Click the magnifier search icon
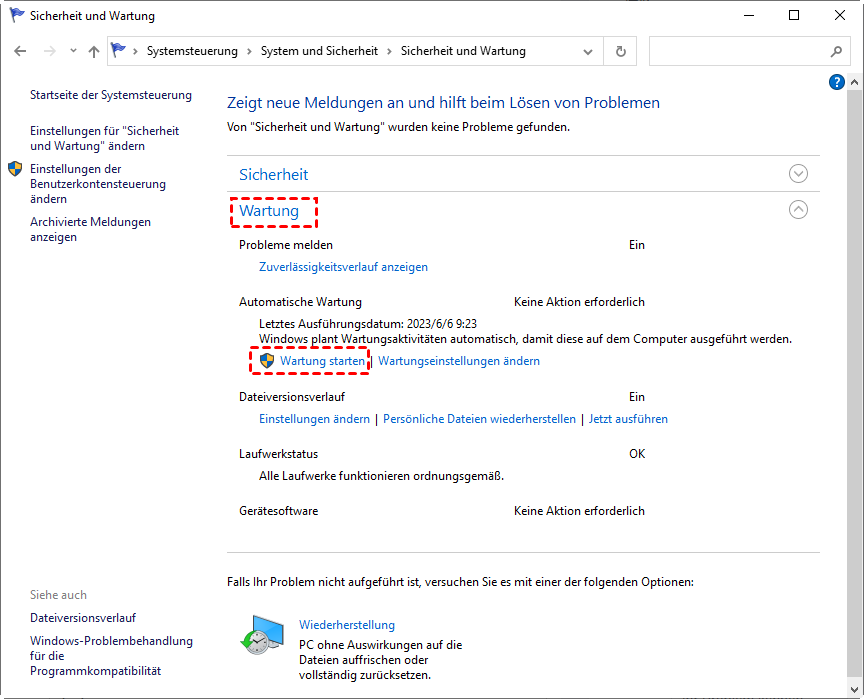864x699 pixels. (x=836, y=51)
